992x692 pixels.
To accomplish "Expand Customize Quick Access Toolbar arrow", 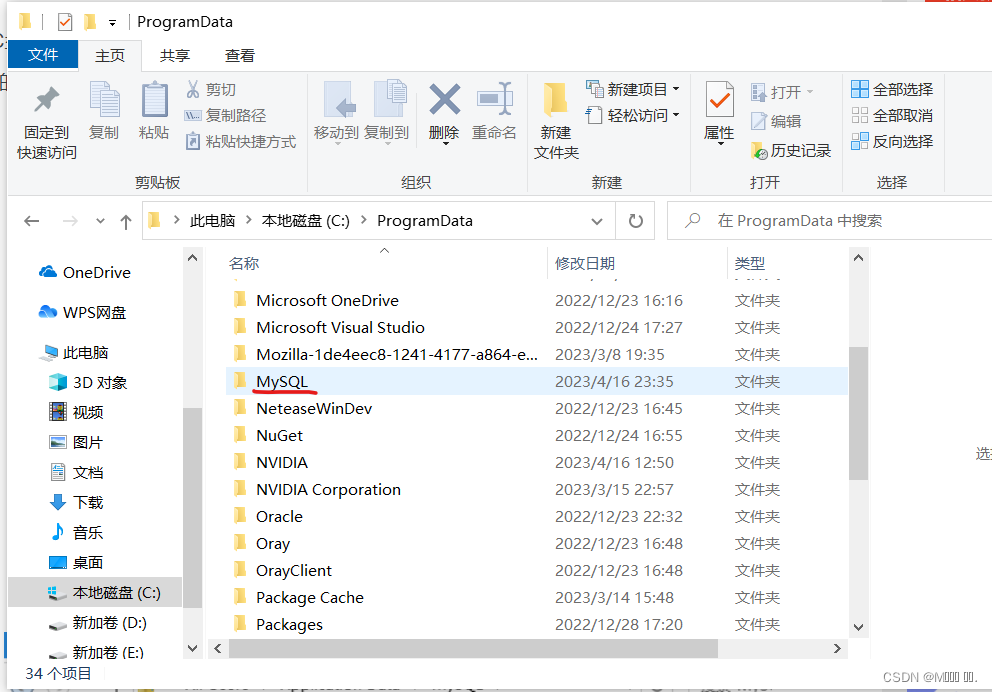I will (112, 23).
